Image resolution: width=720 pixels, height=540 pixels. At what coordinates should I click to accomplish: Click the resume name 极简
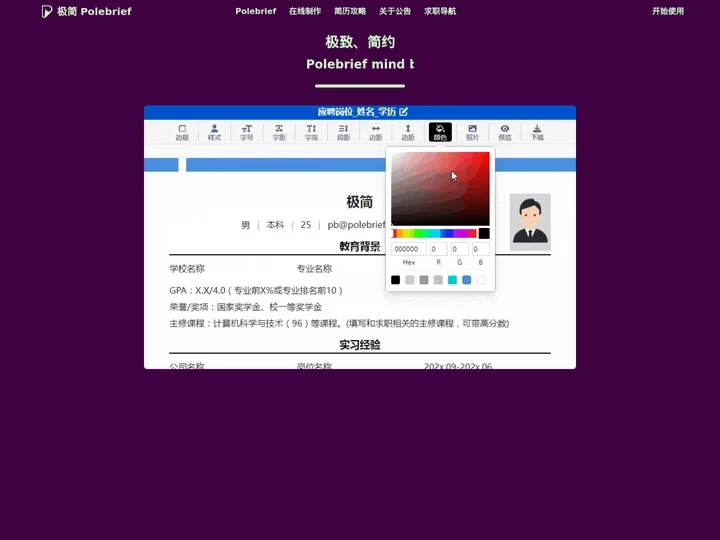tap(360, 202)
